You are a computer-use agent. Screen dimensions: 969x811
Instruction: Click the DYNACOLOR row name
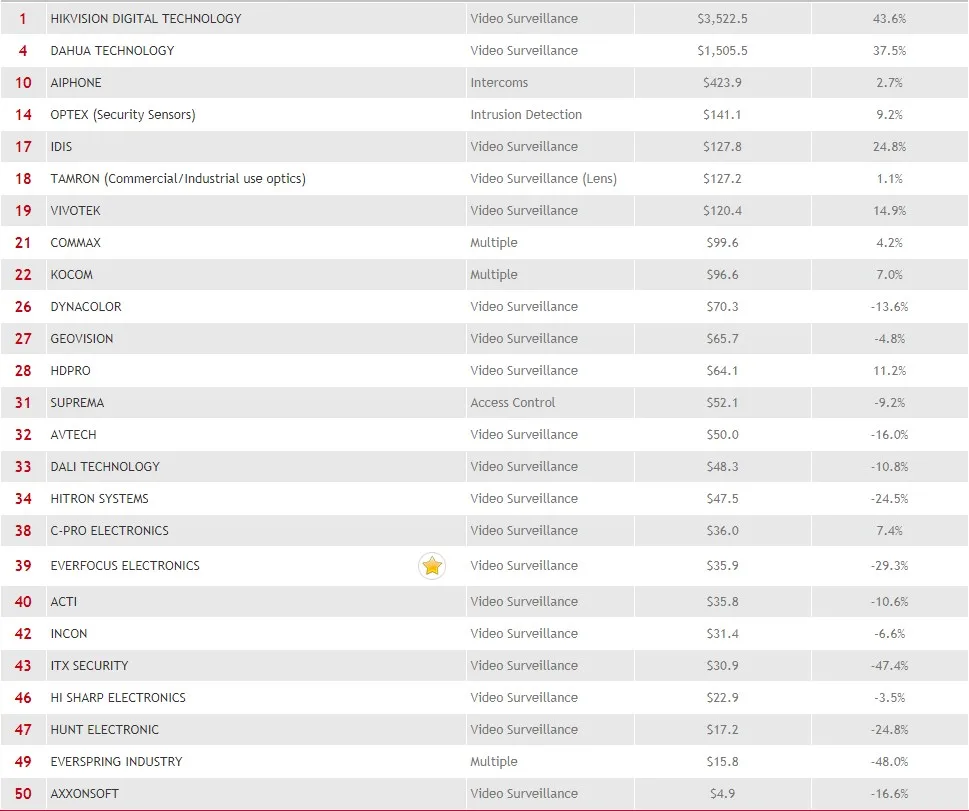click(86, 307)
